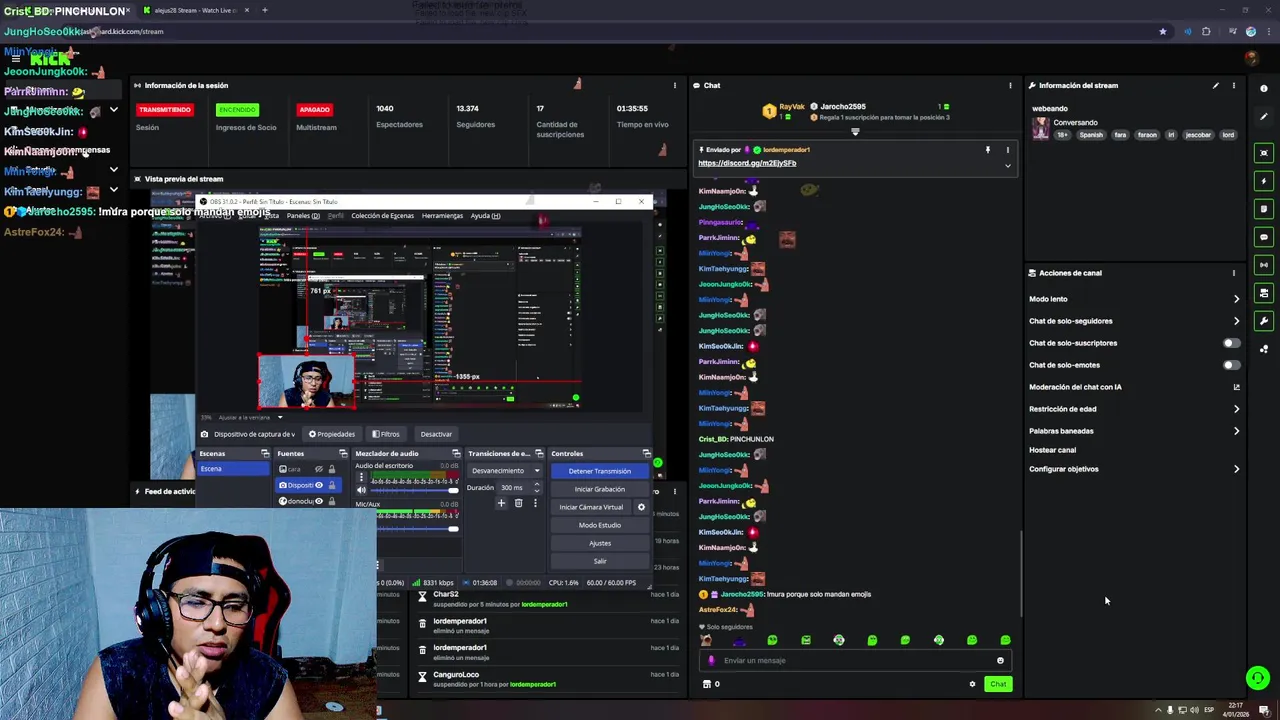Expand the pinned message chevron
Screen dimensions: 1280x720
(1007, 165)
